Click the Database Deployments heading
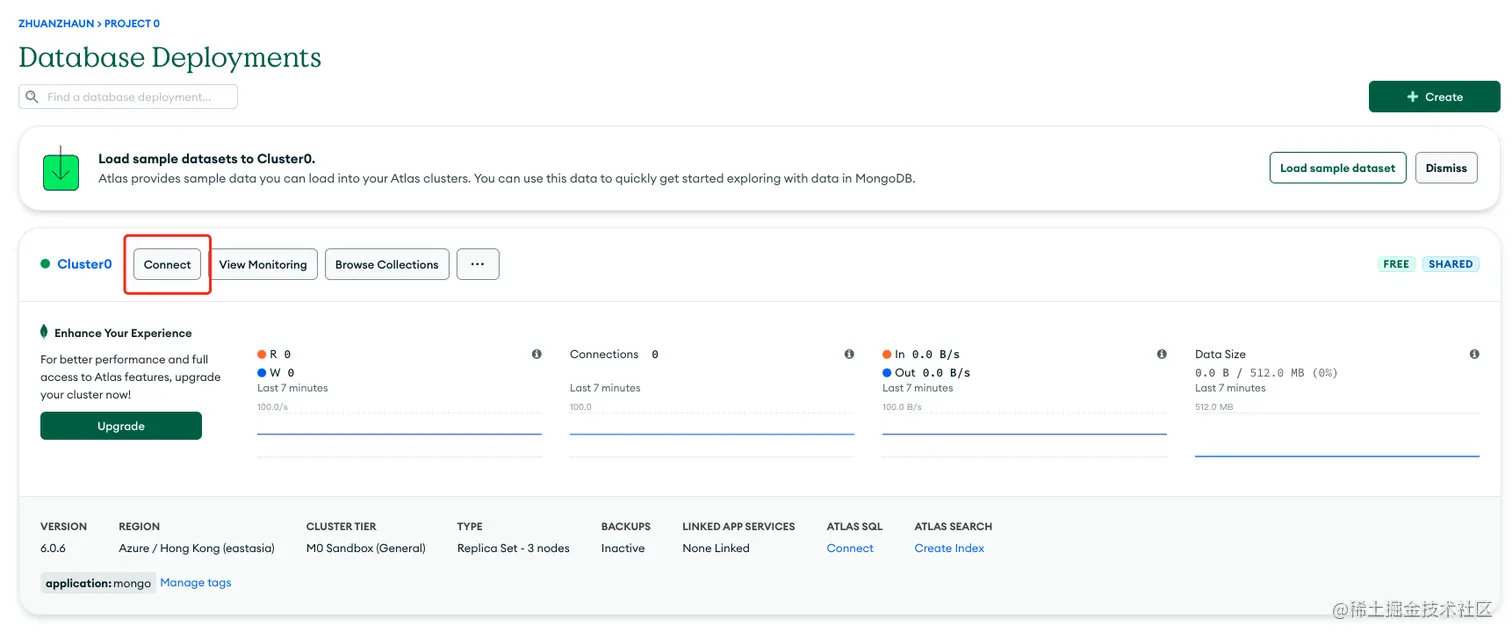Screen dimensions: 1512x639 click(x=170, y=57)
